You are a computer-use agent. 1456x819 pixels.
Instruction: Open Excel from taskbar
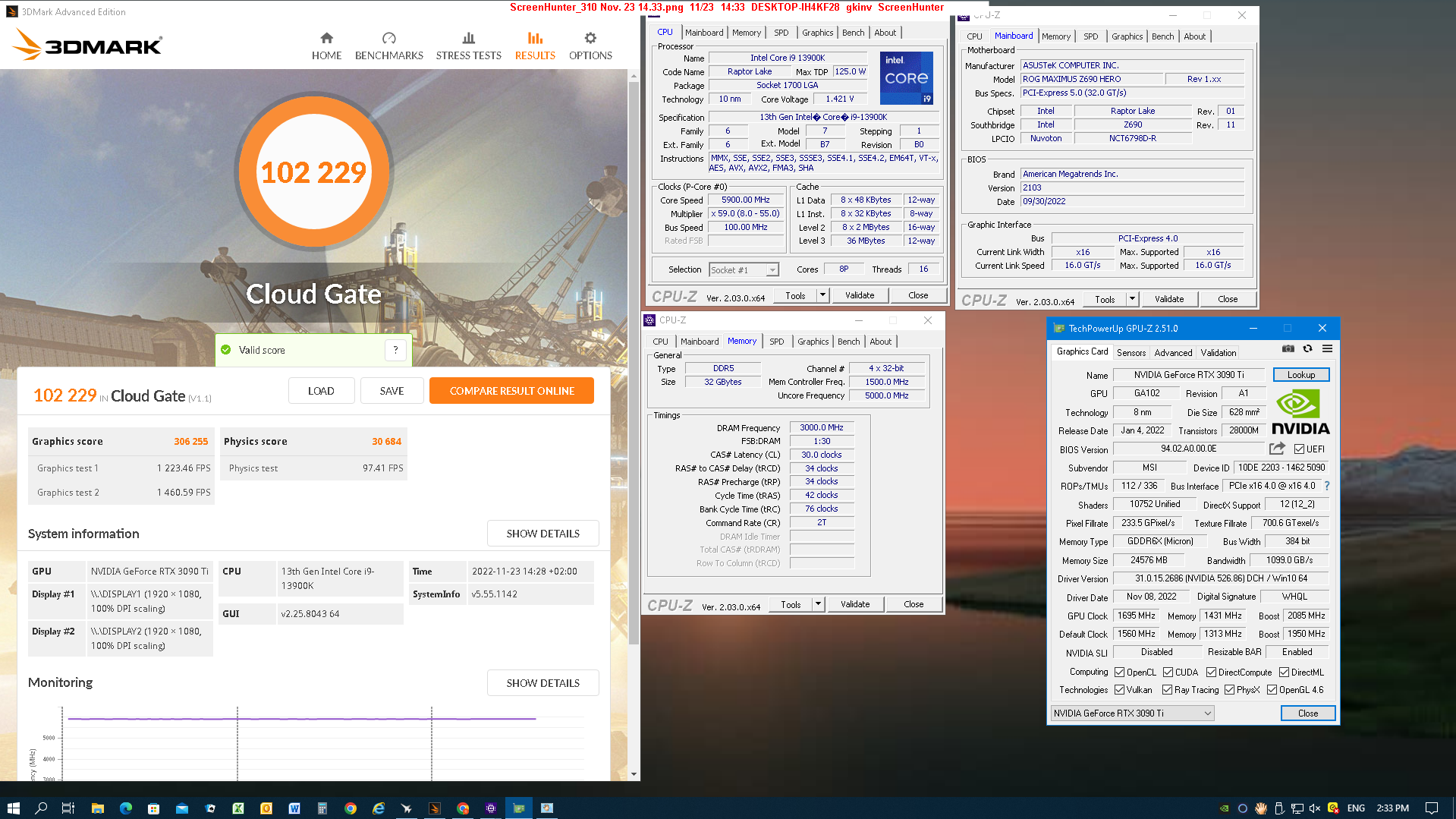tap(237, 808)
